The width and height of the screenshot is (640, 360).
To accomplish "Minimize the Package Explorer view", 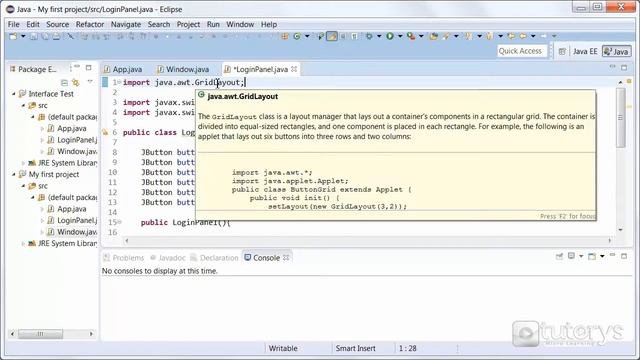I will (77, 67).
